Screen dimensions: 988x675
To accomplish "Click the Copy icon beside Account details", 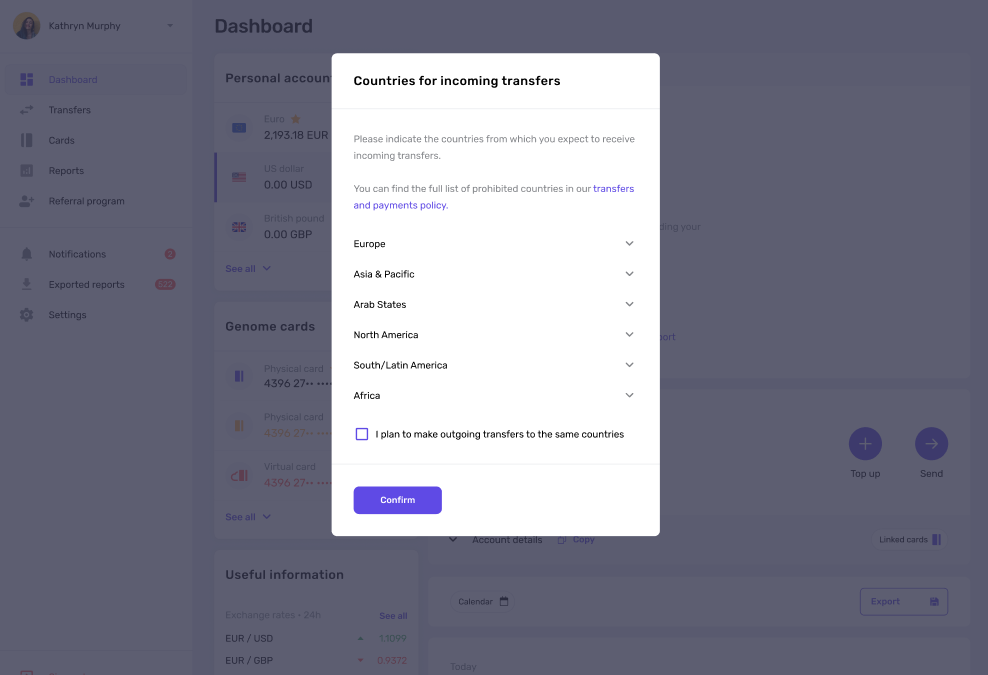I will coord(562,540).
